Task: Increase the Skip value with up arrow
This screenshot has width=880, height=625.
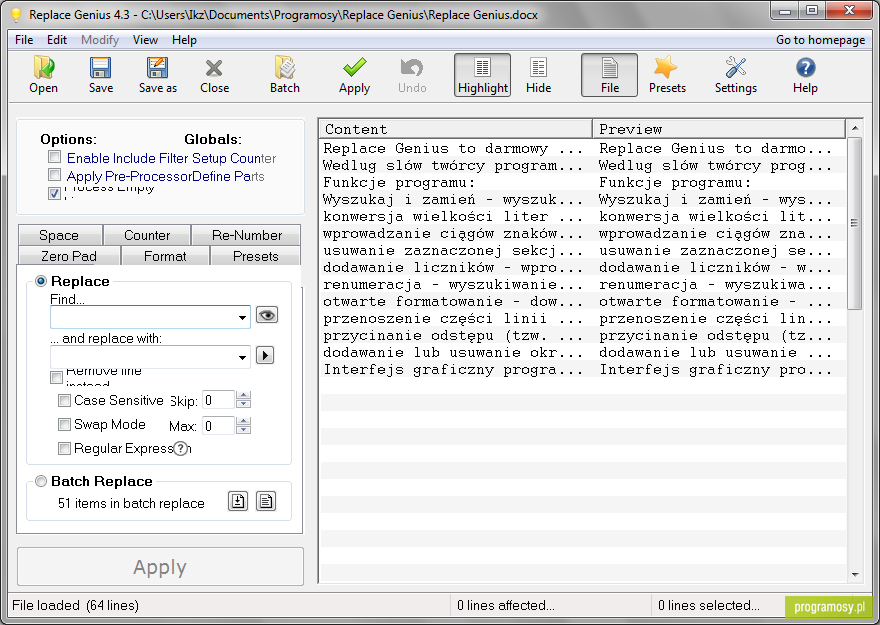Action: tap(243, 395)
